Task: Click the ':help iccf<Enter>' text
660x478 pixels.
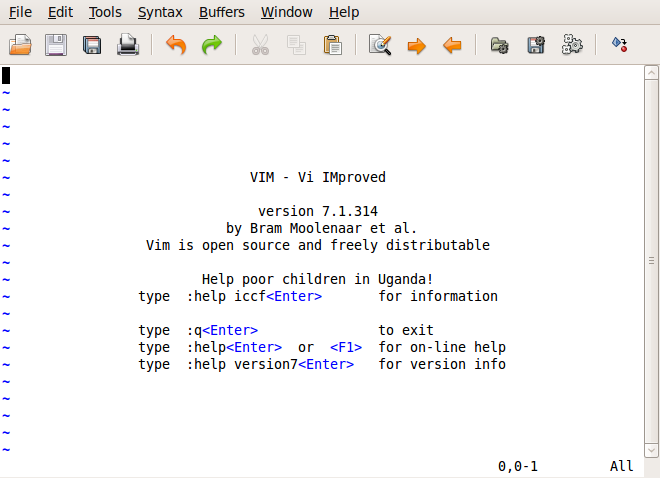Action: (x=254, y=296)
